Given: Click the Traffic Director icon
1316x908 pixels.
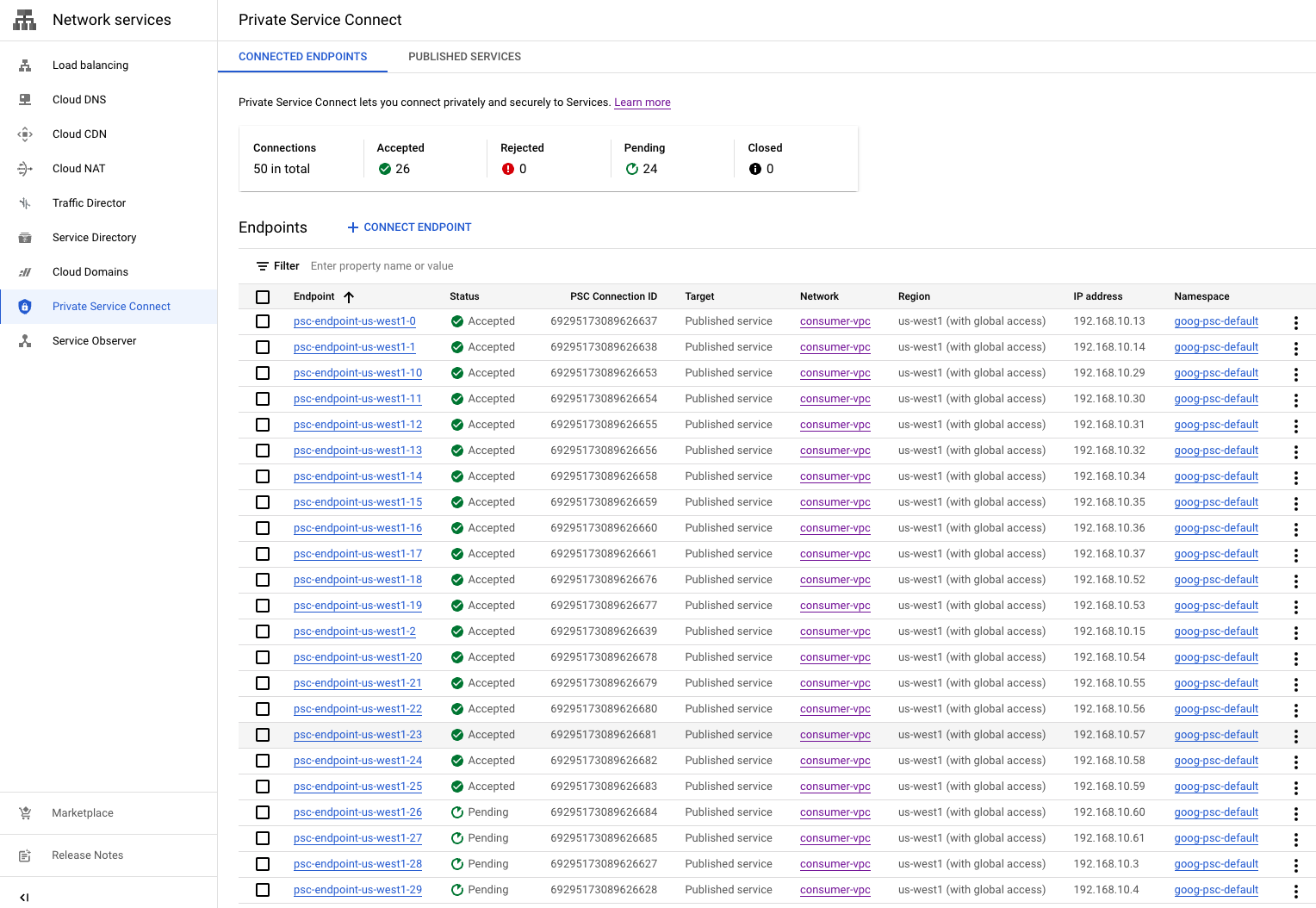Looking at the screenshot, I should click(x=25, y=203).
